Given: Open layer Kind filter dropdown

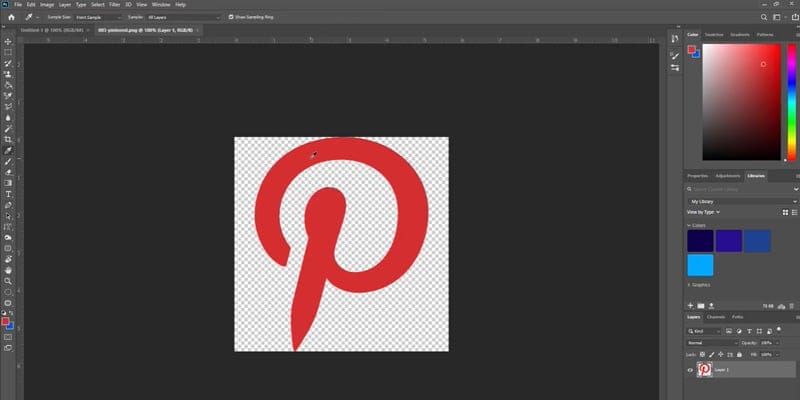Looking at the screenshot, I should pos(704,331).
